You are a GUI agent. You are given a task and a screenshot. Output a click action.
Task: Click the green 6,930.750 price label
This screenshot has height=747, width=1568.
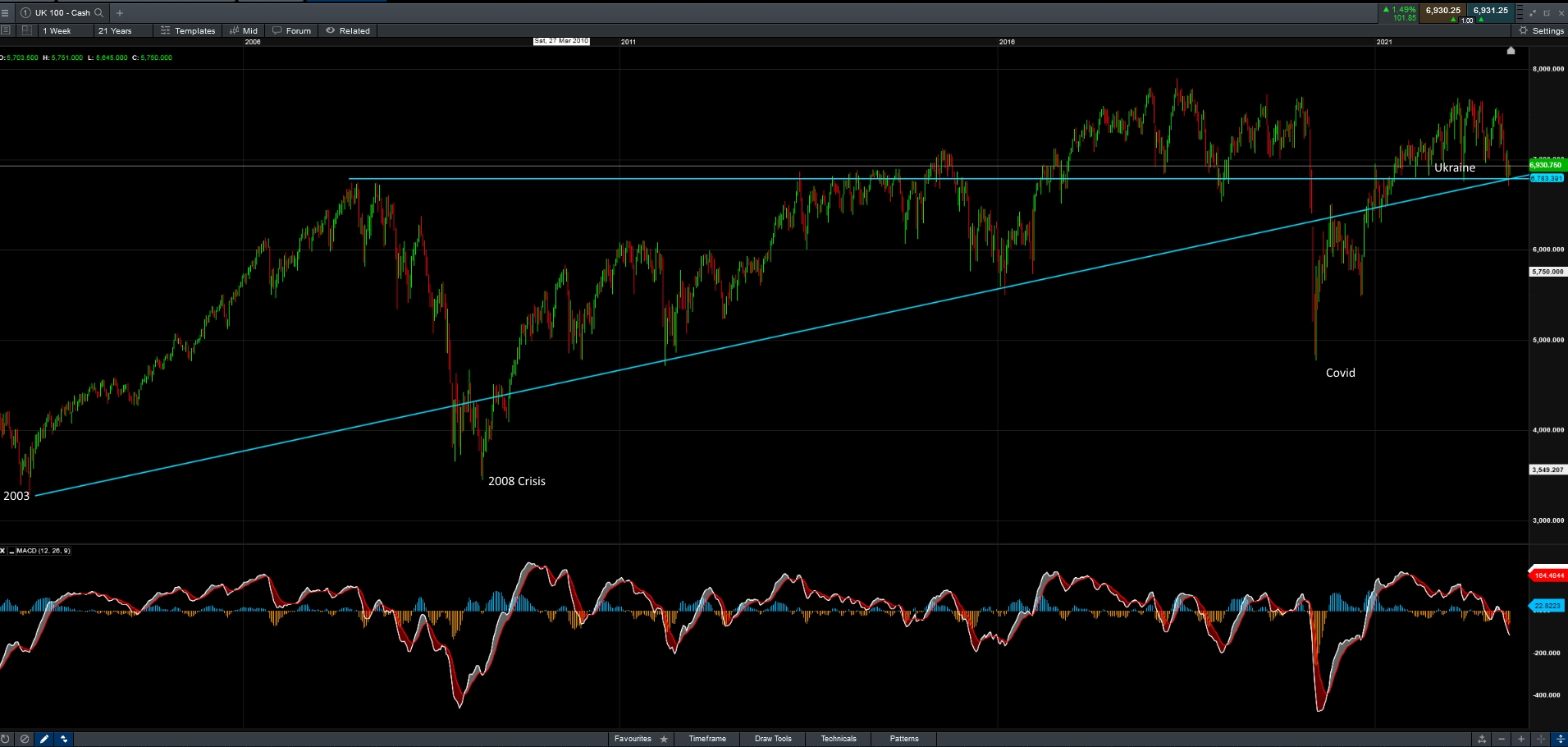pos(1546,165)
